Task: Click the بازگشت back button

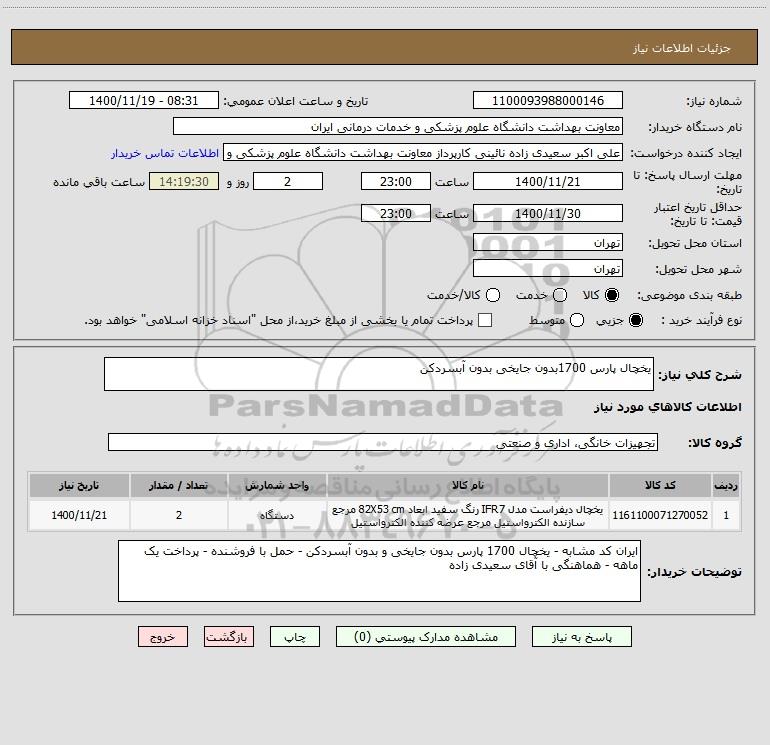Action: pos(229,637)
